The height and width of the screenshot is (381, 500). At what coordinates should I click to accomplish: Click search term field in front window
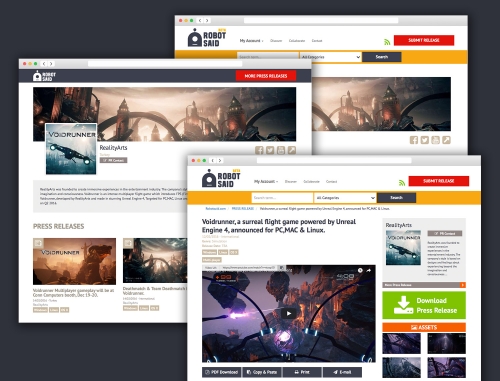click(x=282, y=198)
